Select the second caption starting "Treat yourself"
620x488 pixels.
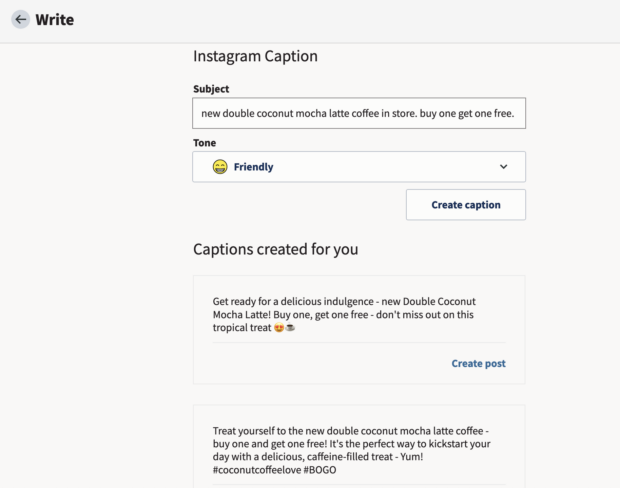[x=355, y=438]
